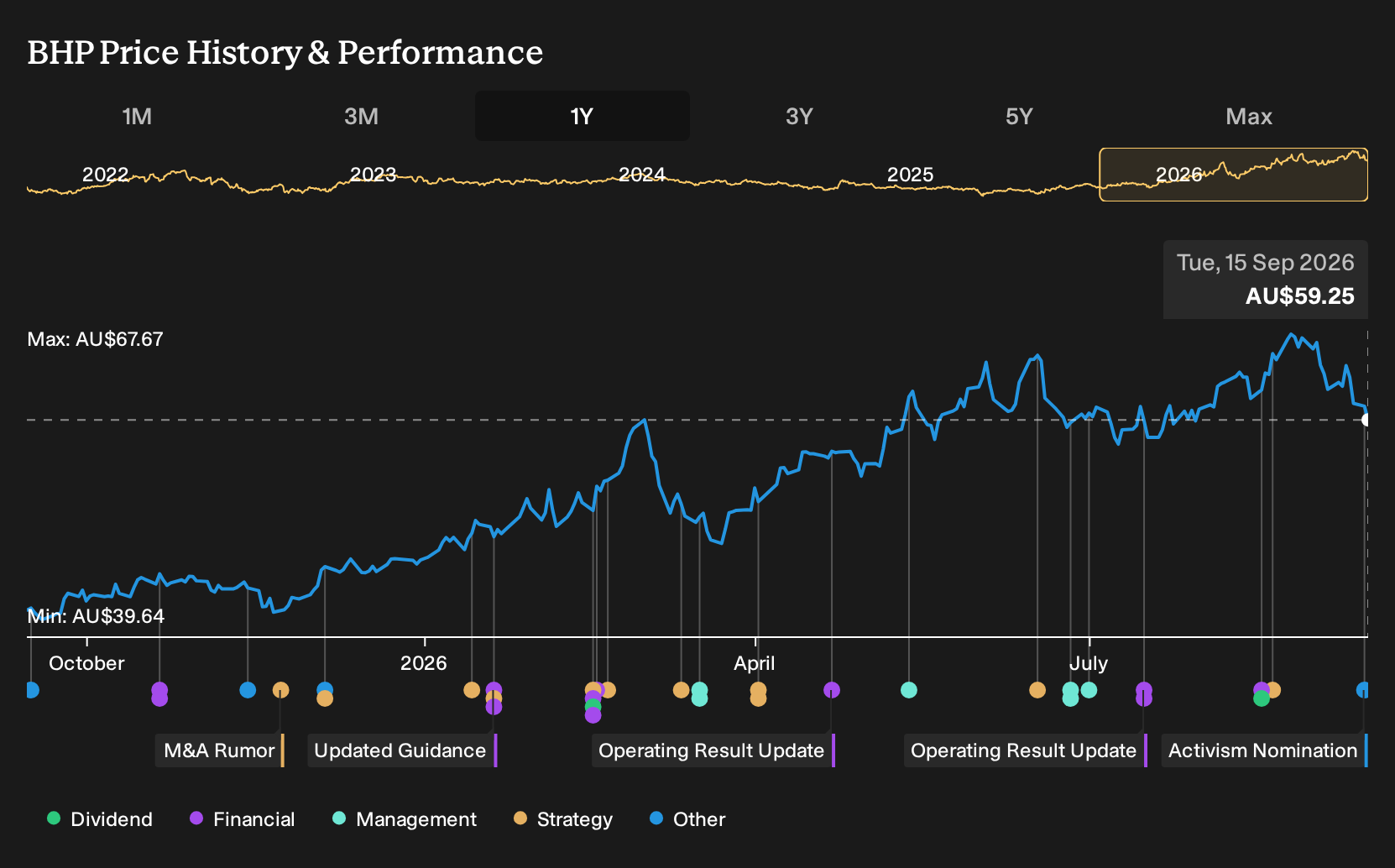1395x868 pixels.
Task: Click the August orange Strategy event dot
Action: click(x=1274, y=690)
